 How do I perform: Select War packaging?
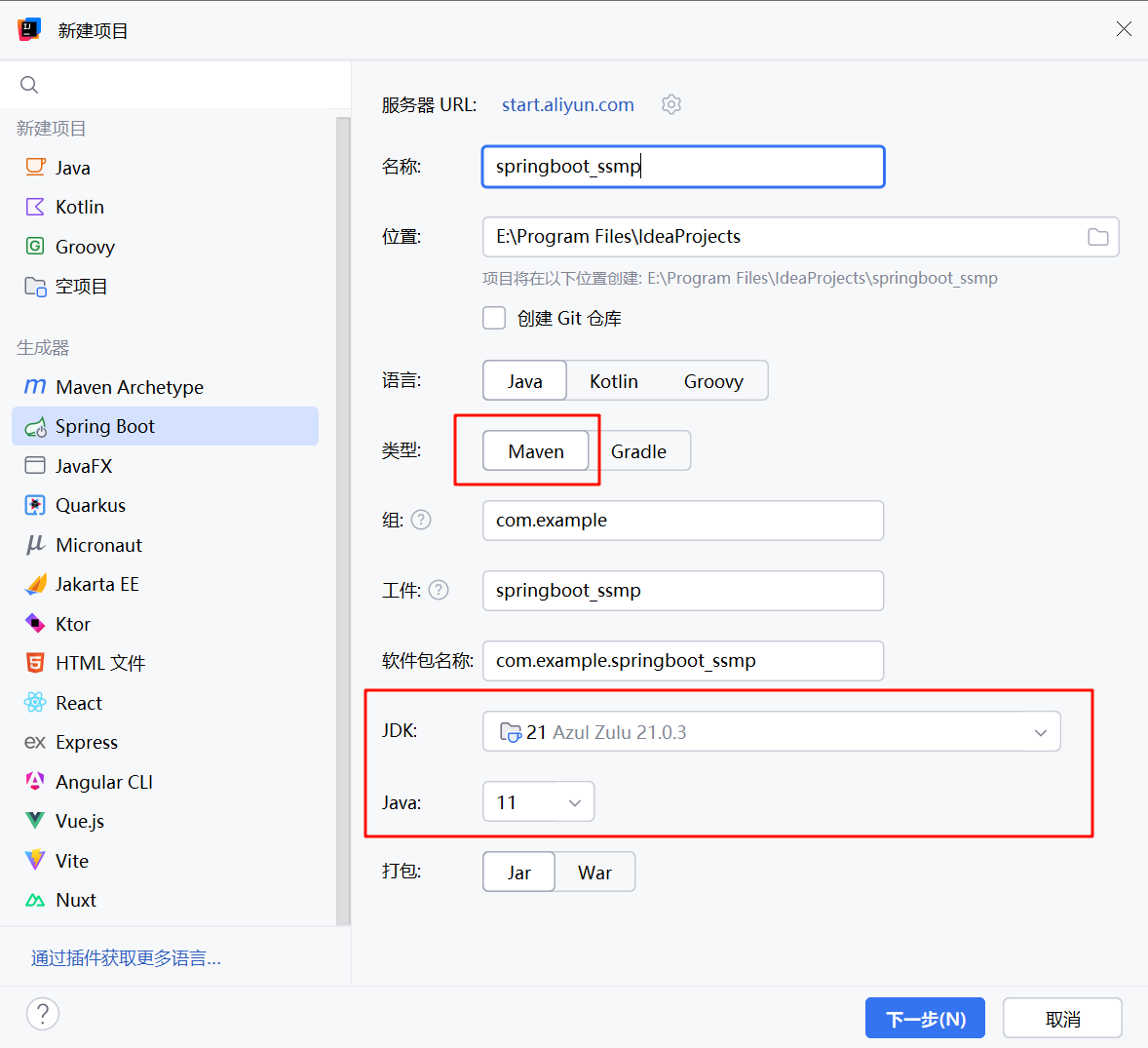(594, 873)
